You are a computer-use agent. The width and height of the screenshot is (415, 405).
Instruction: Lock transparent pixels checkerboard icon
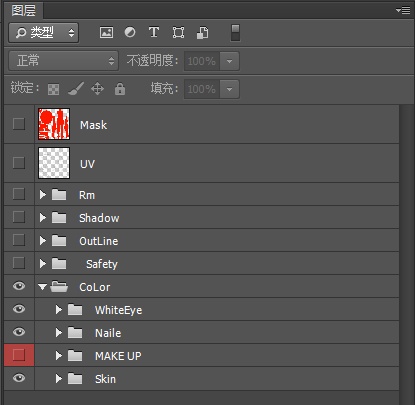[x=53, y=89]
